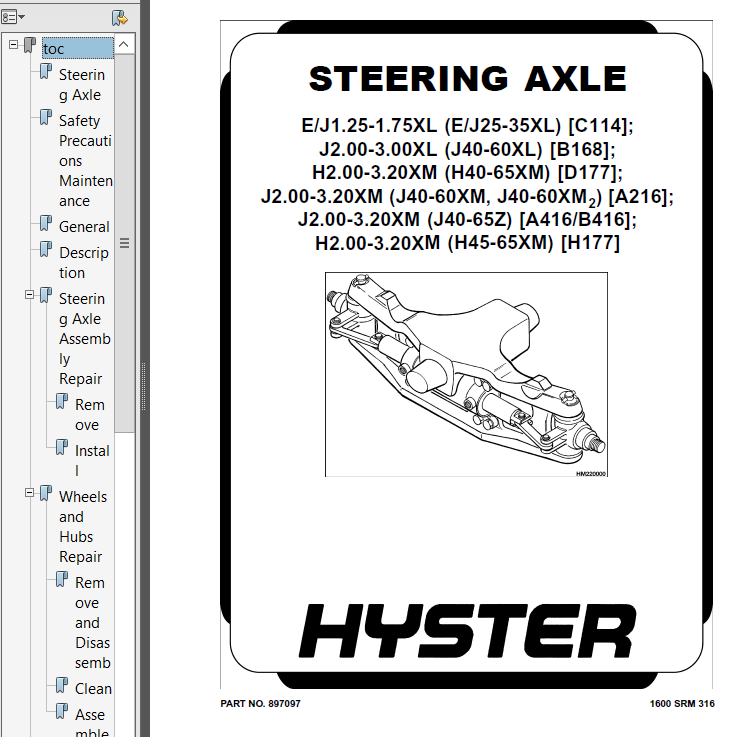This screenshot has height=737, width=746.
Task: Click the PART NO. 897097 text
Action: tap(260, 704)
